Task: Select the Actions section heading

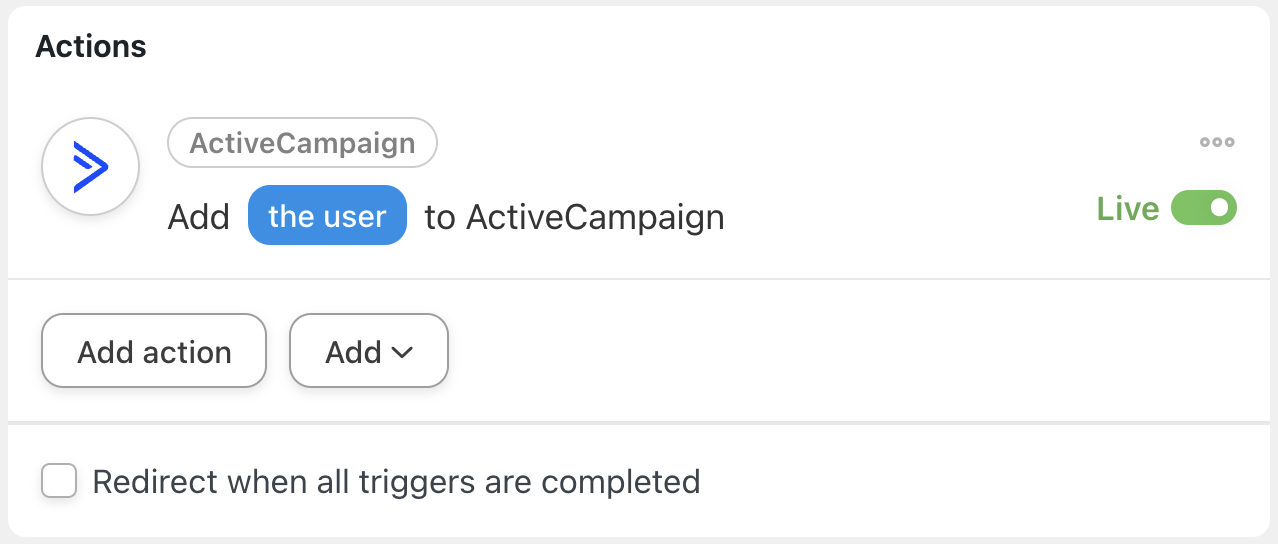Action: click(x=91, y=46)
